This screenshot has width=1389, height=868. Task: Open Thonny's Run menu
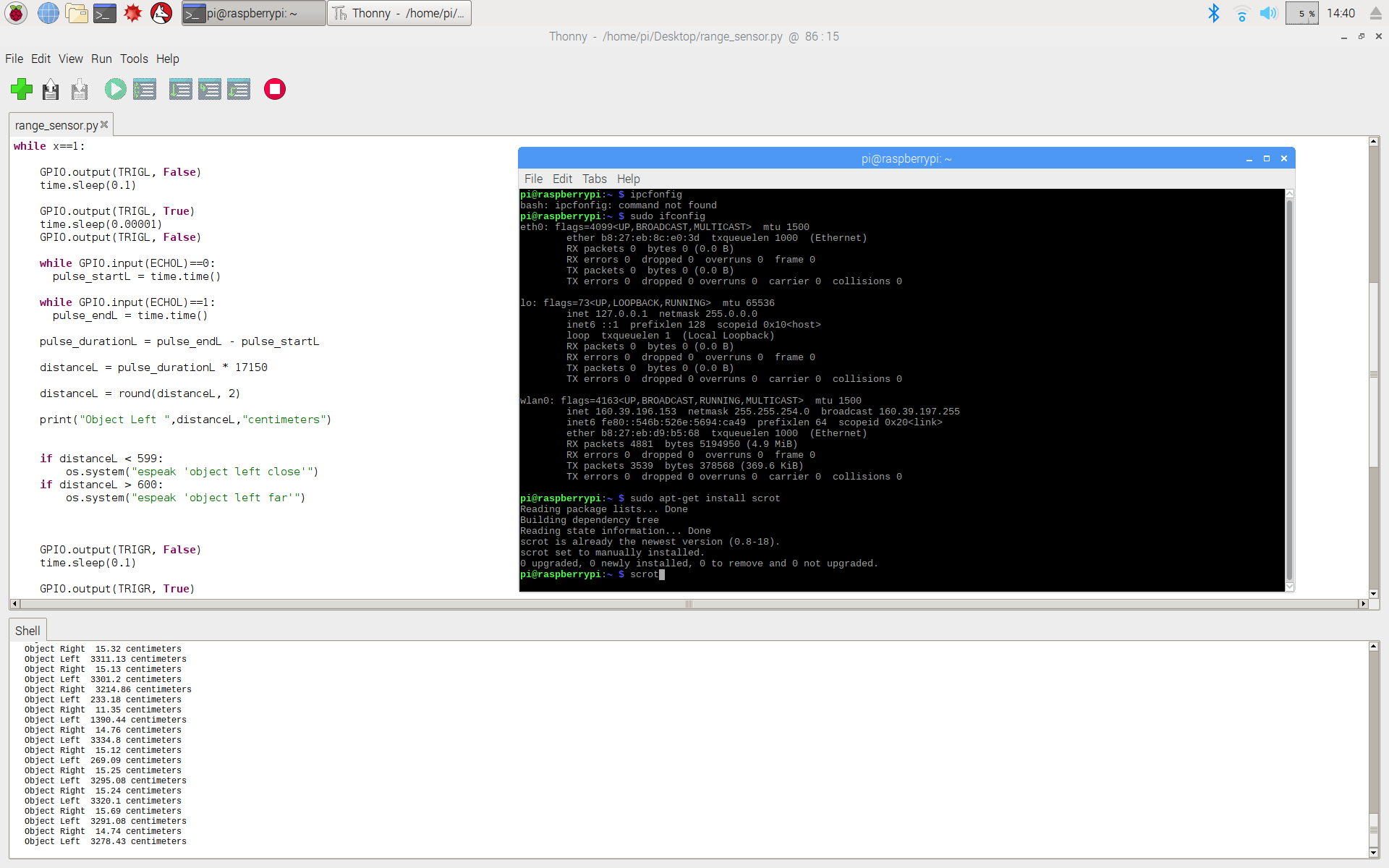point(101,59)
